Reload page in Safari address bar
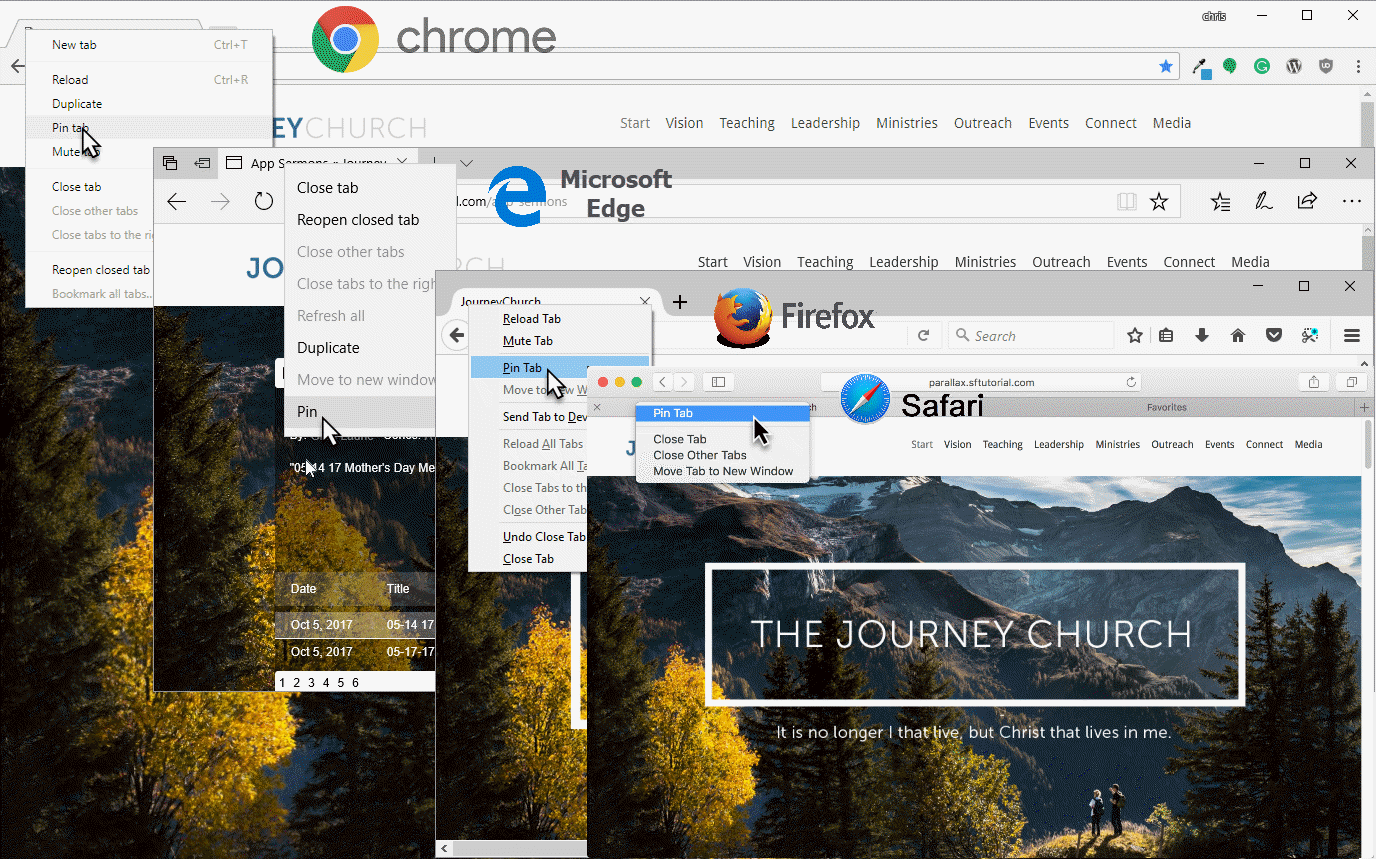 pos(1131,382)
